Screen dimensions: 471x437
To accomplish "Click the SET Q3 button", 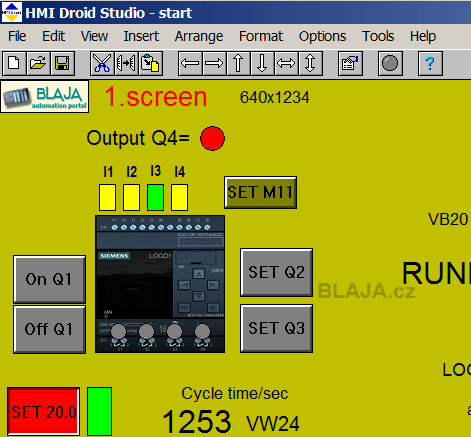I will pos(276,328).
